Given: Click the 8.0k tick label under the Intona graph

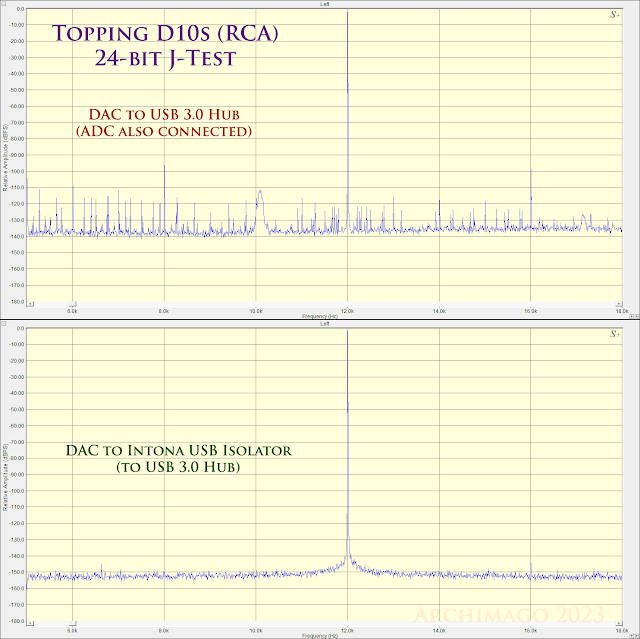Looking at the screenshot, I should [164, 631].
